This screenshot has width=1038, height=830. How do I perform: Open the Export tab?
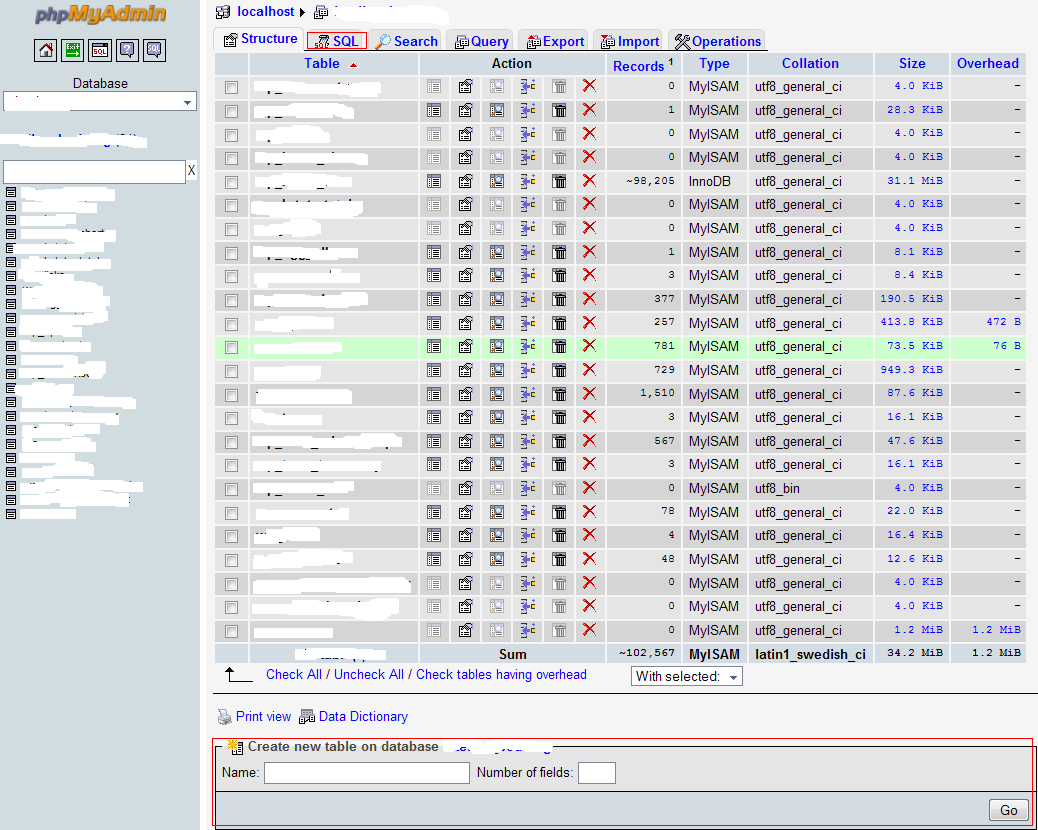[555, 41]
